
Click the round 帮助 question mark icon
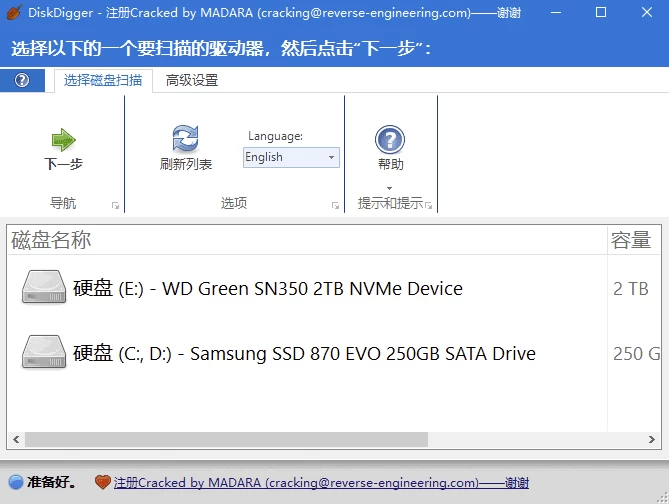click(x=390, y=140)
